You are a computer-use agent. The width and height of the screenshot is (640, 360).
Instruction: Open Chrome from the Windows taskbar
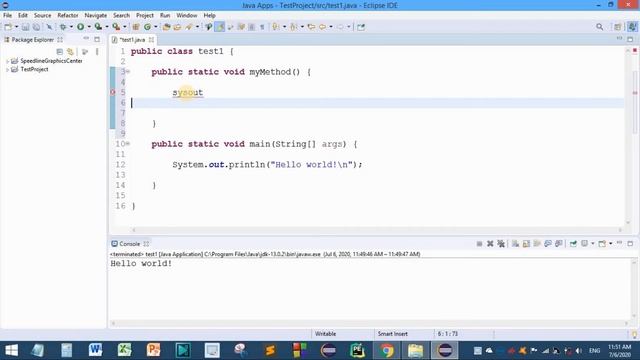[x=387, y=350]
